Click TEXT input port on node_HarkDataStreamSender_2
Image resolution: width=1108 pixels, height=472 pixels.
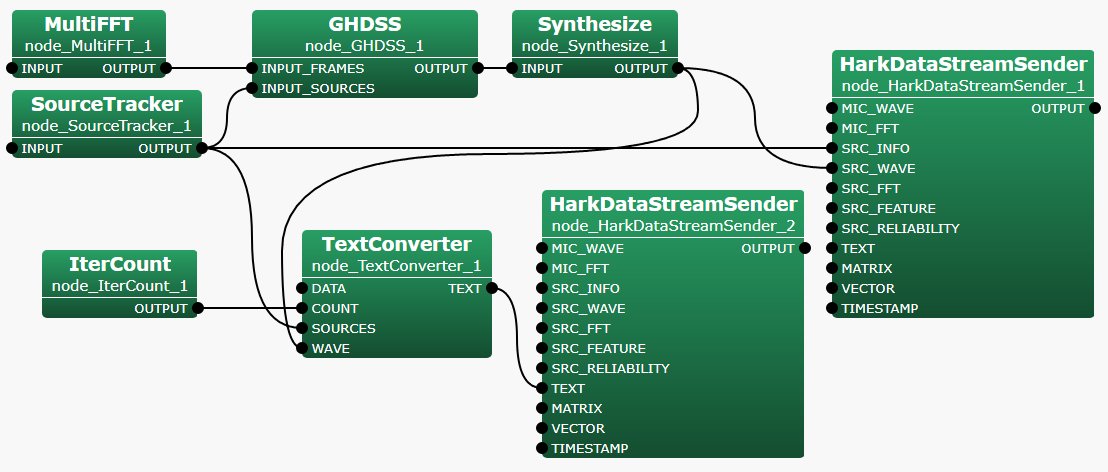(542, 389)
